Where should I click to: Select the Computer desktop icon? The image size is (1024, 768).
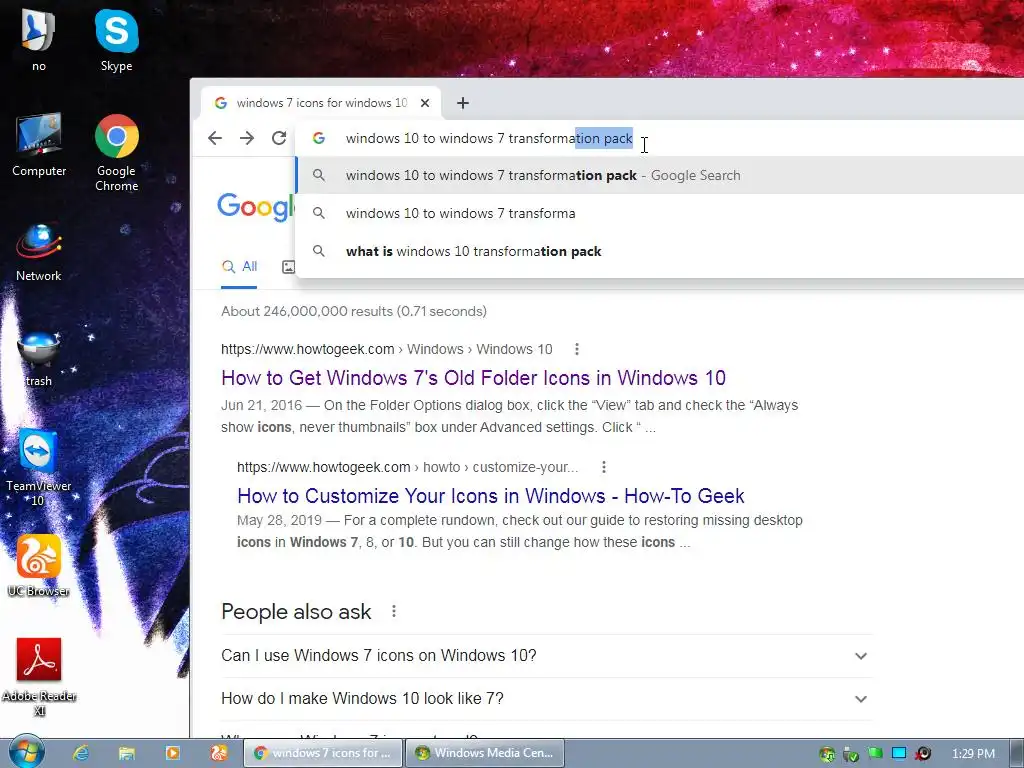pos(39,144)
